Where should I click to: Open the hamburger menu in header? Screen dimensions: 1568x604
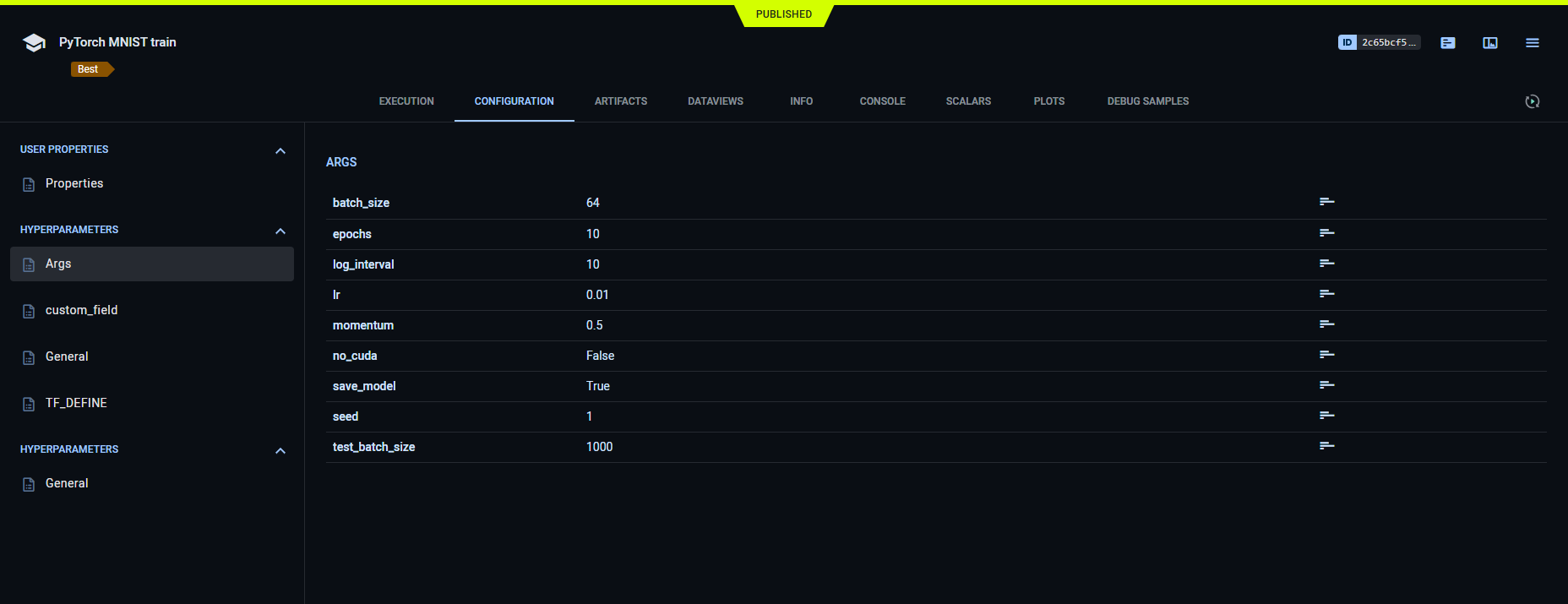pos(1532,43)
